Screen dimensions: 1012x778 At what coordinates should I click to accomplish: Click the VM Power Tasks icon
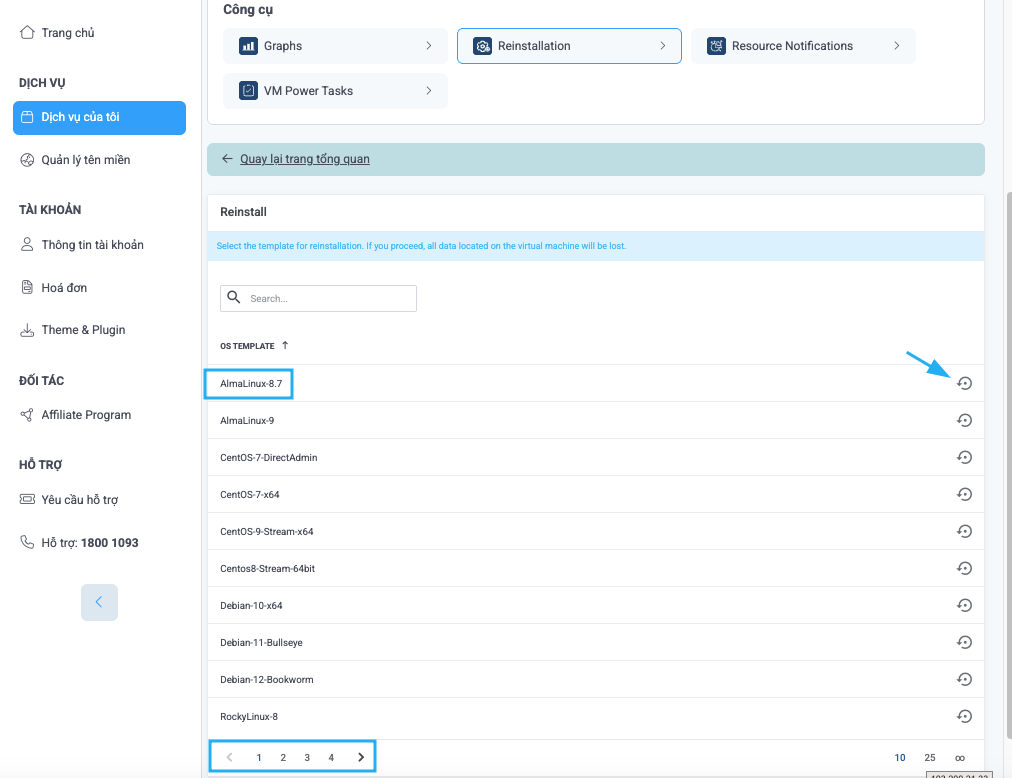click(248, 91)
